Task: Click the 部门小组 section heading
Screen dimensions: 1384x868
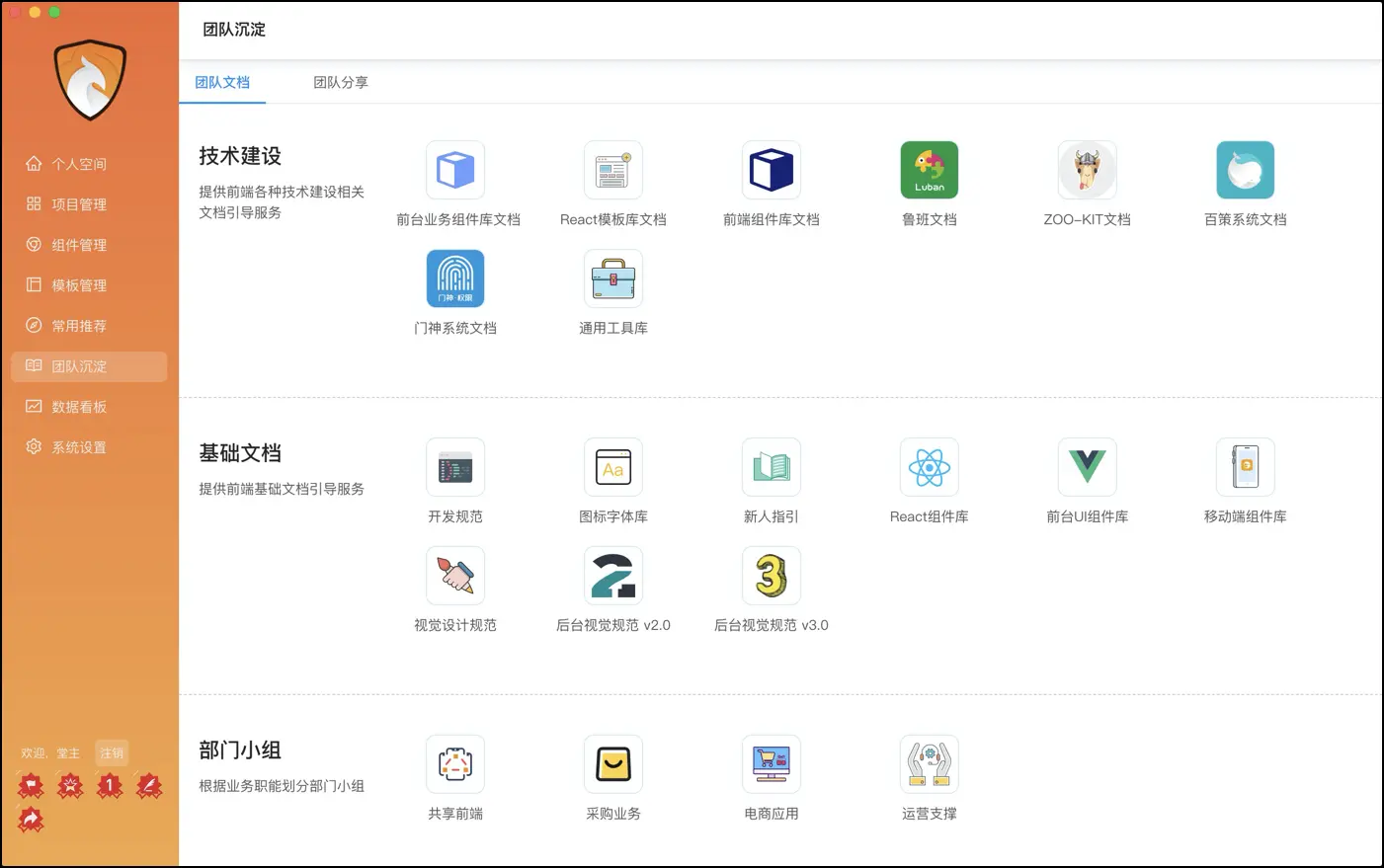Action: click(240, 750)
